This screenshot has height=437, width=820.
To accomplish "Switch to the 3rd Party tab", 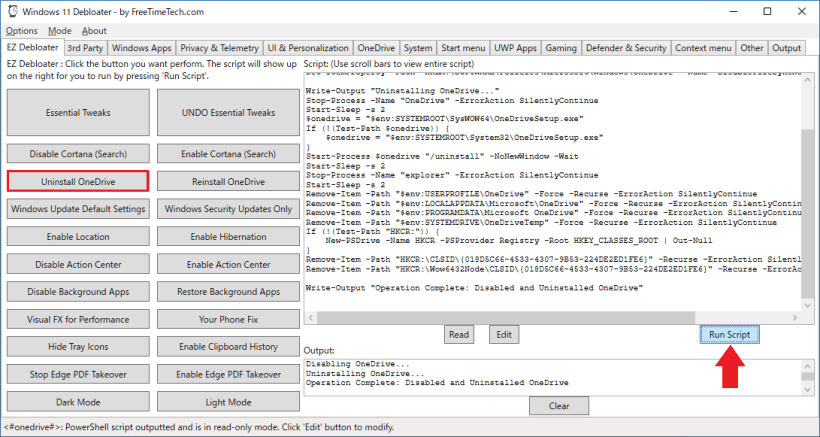I will point(85,48).
